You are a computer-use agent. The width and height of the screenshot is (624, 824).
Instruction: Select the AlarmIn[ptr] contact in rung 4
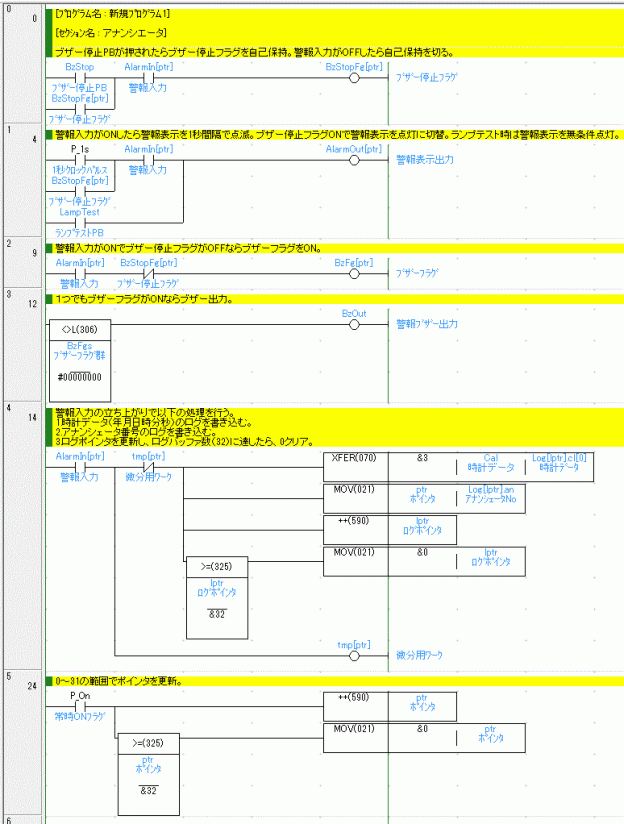[80, 467]
